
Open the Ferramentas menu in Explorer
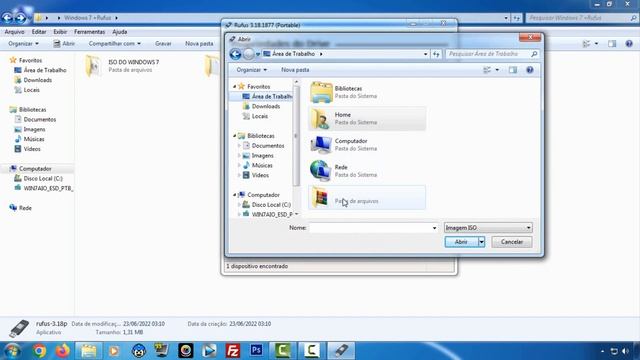coord(89,31)
